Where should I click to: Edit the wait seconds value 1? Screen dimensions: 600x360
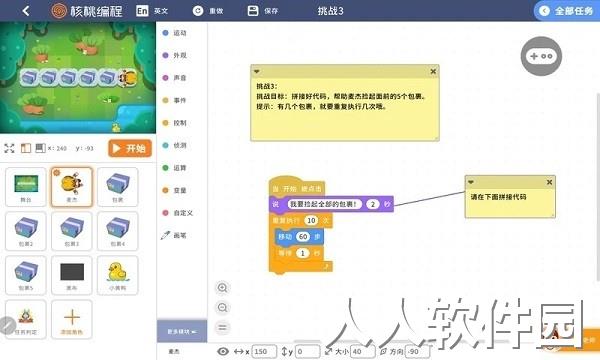point(303,253)
